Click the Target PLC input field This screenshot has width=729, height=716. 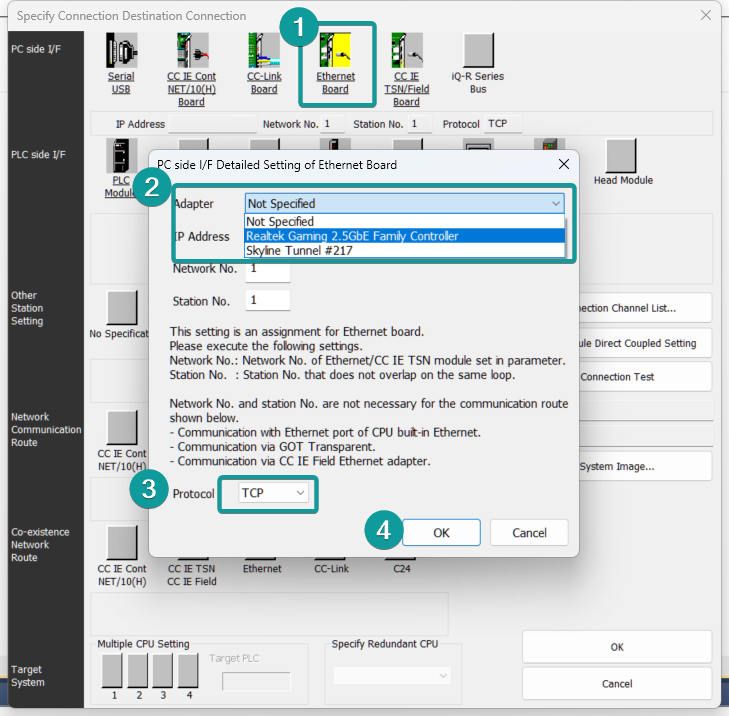(256, 682)
